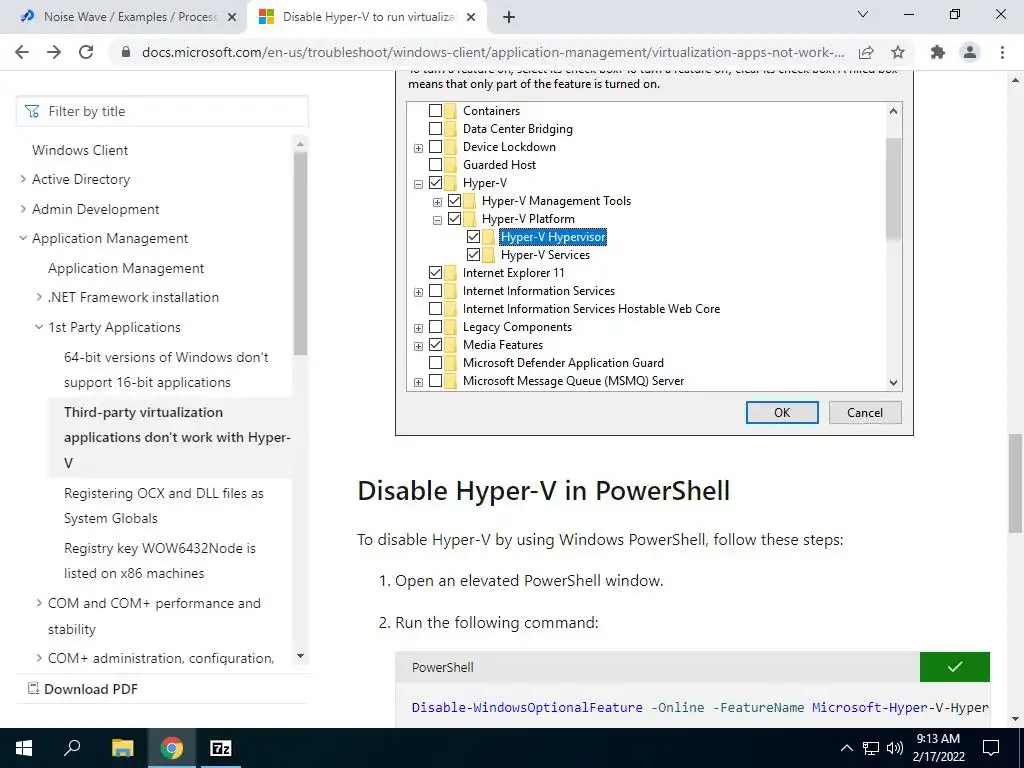Screen dimensions: 1024x768
Task: Click the Download PDF icon
Action: [x=33, y=688]
